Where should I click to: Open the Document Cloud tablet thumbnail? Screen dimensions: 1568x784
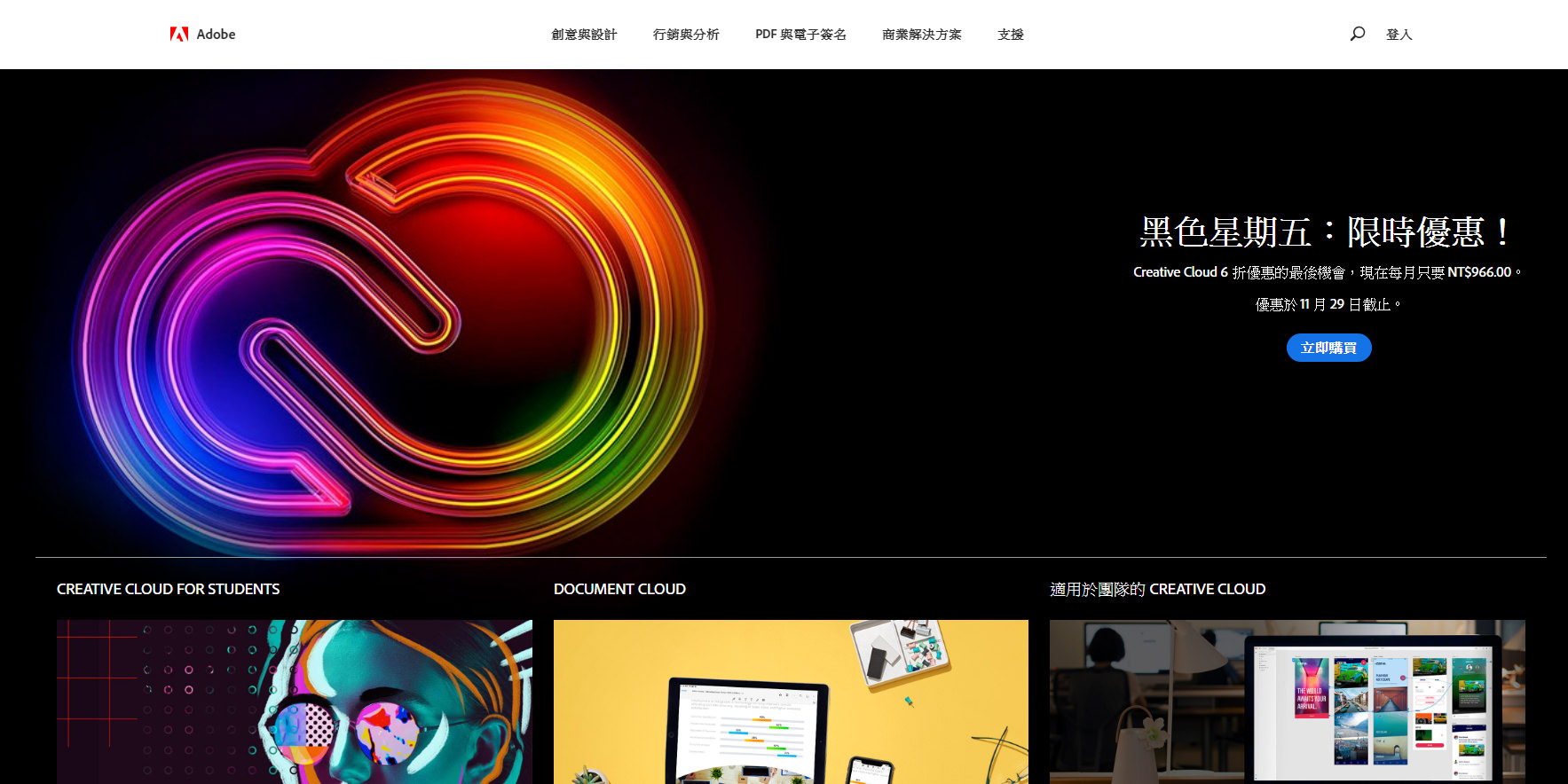(791, 702)
